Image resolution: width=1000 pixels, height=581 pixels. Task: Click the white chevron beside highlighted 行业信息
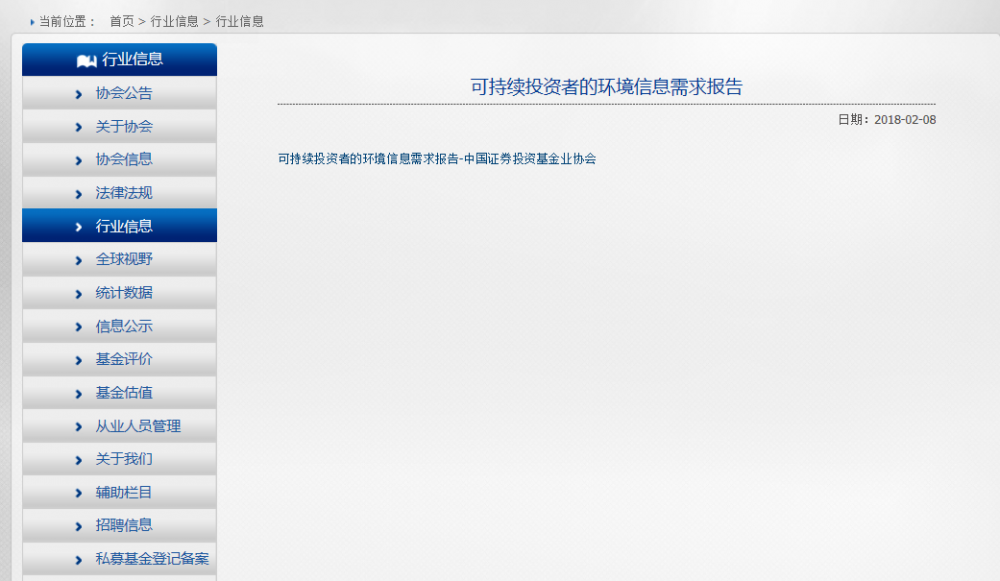point(78,227)
